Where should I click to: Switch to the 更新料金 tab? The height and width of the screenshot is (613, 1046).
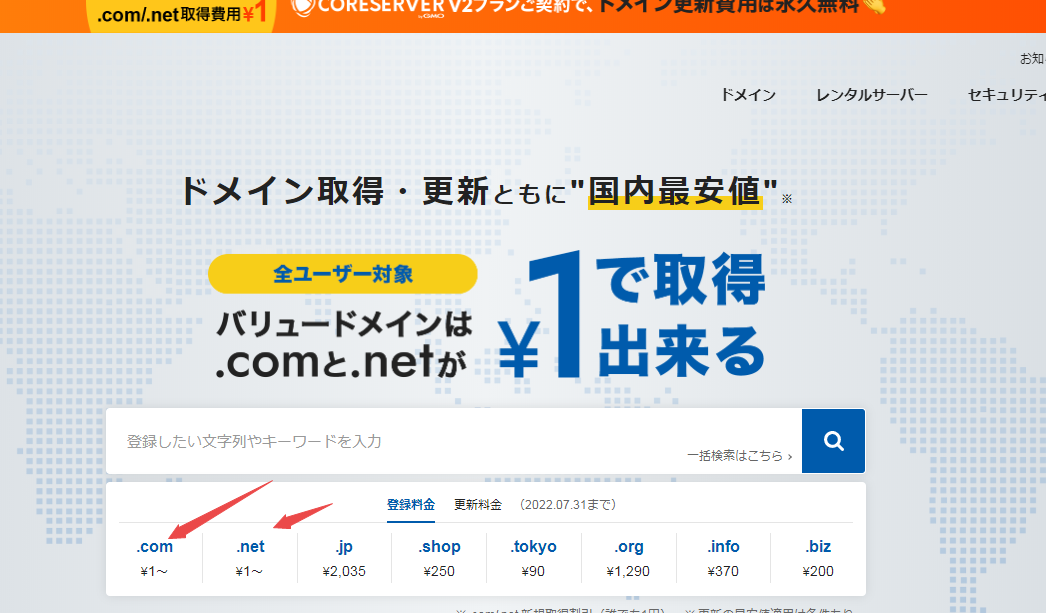click(478, 504)
